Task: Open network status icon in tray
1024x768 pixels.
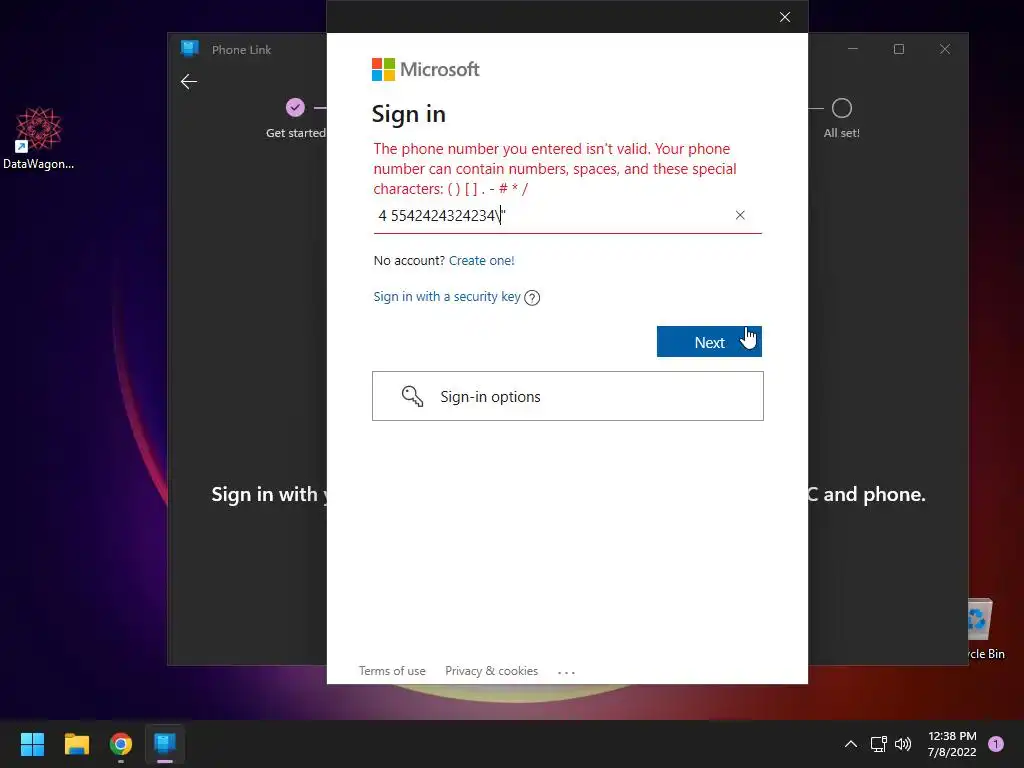Action: pos(878,744)
